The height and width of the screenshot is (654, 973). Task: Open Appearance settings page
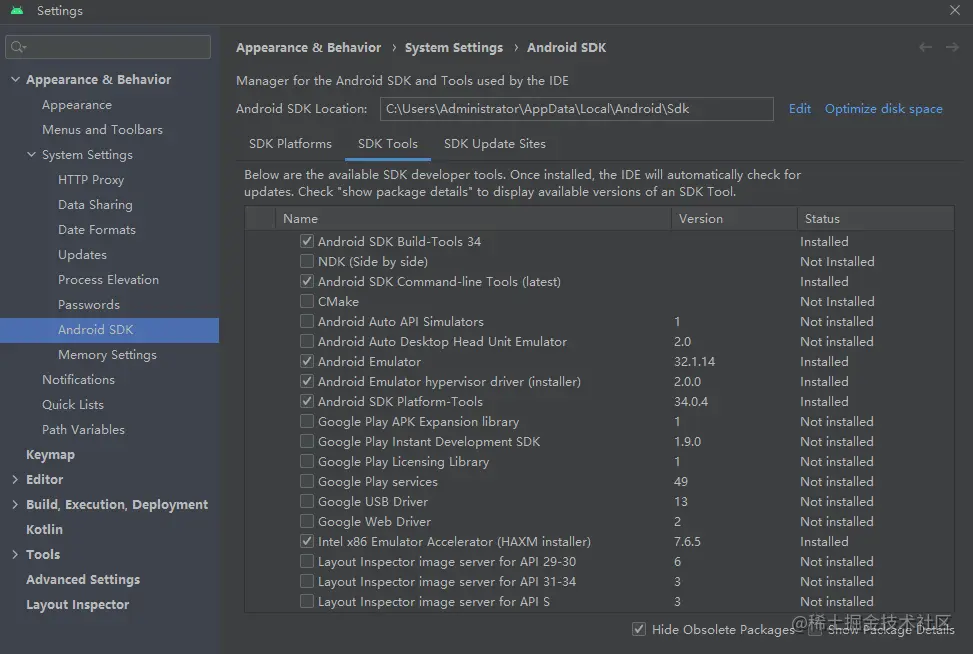(77, 105)
